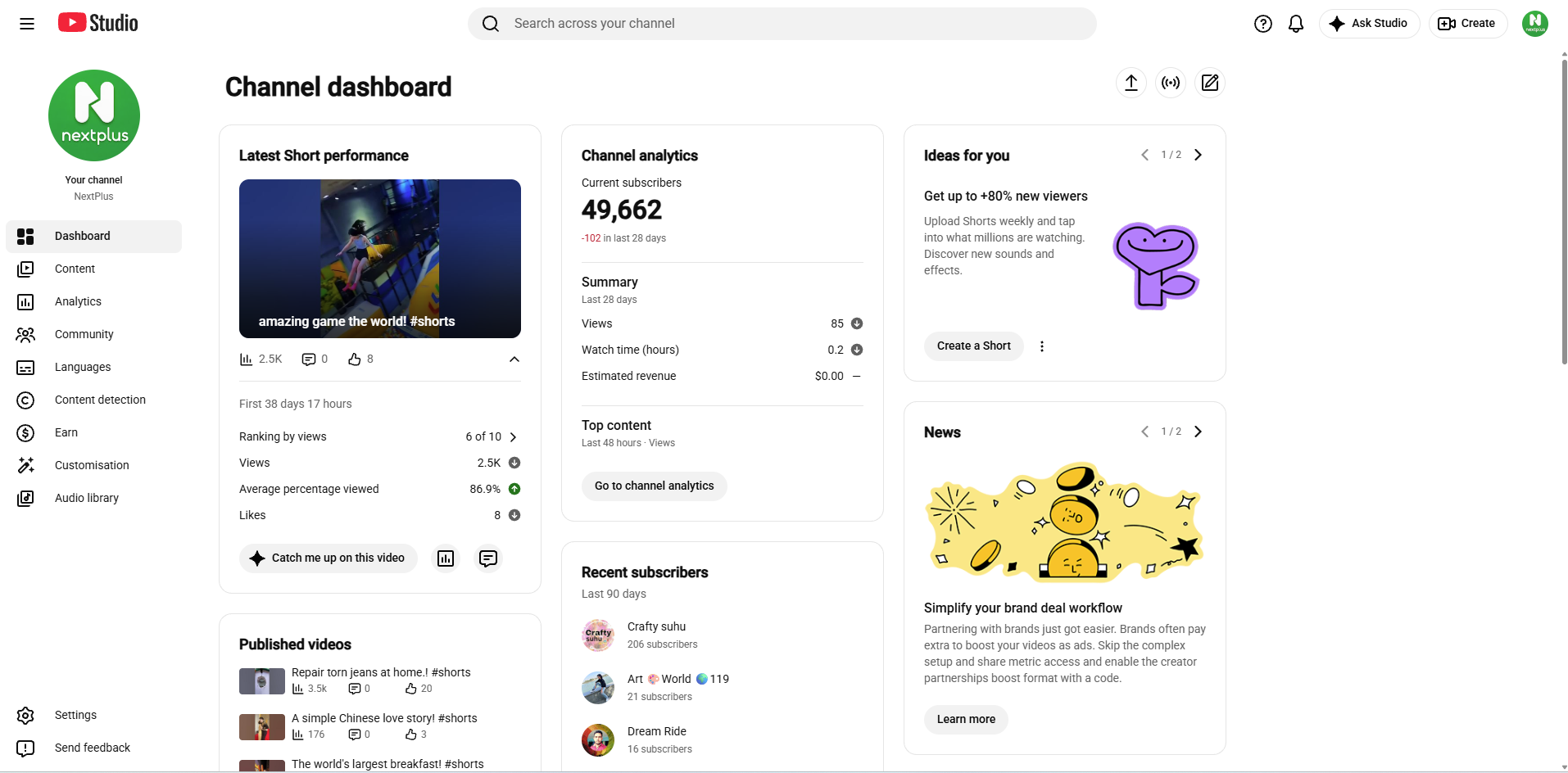Go to next idea in Ideas for you
This screenshot has width=1568, height=773.
click(1199, 155)
